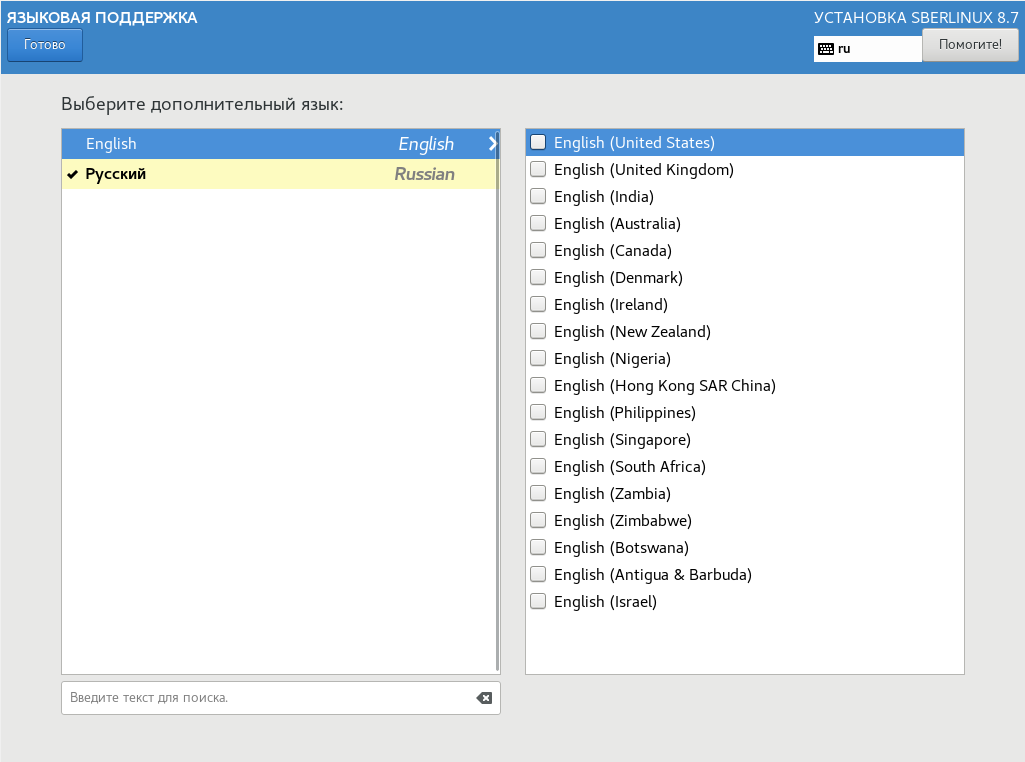Check the English (Singapore) option
Viewport: 1025px width, 762px height.
pyautogui.click(x=538, y=440)
